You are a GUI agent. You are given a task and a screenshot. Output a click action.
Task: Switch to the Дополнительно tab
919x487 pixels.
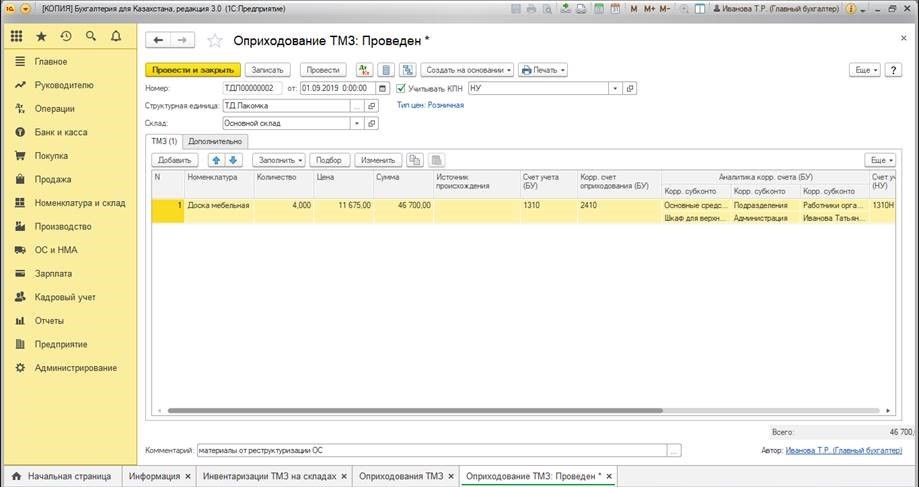[x=214, y=141]
